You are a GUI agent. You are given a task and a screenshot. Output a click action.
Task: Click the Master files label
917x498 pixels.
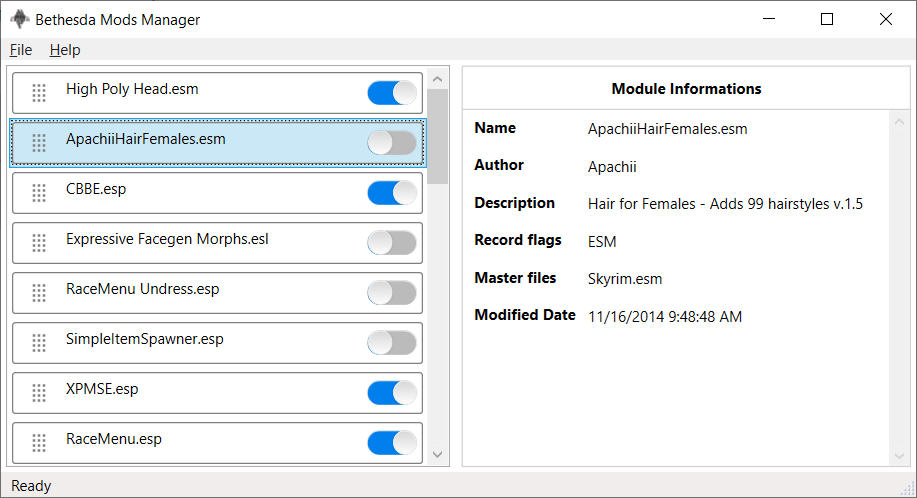[515, 278]
